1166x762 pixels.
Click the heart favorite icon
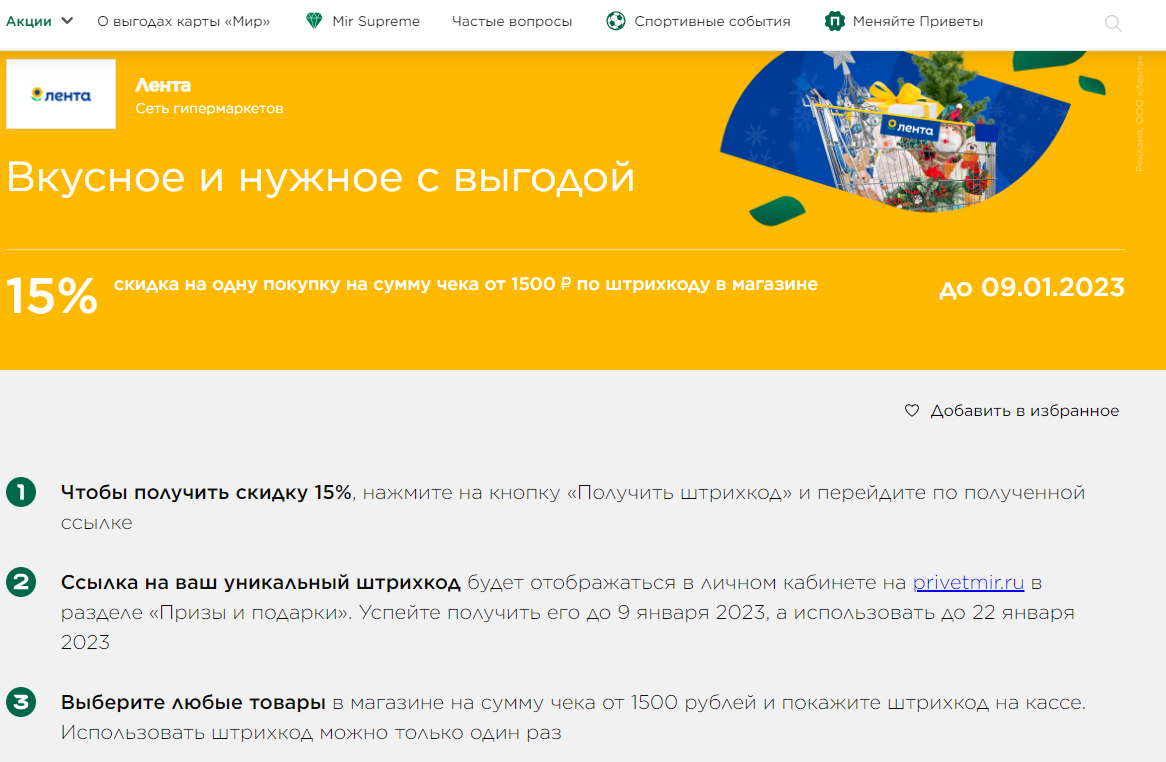click(912, 410)
